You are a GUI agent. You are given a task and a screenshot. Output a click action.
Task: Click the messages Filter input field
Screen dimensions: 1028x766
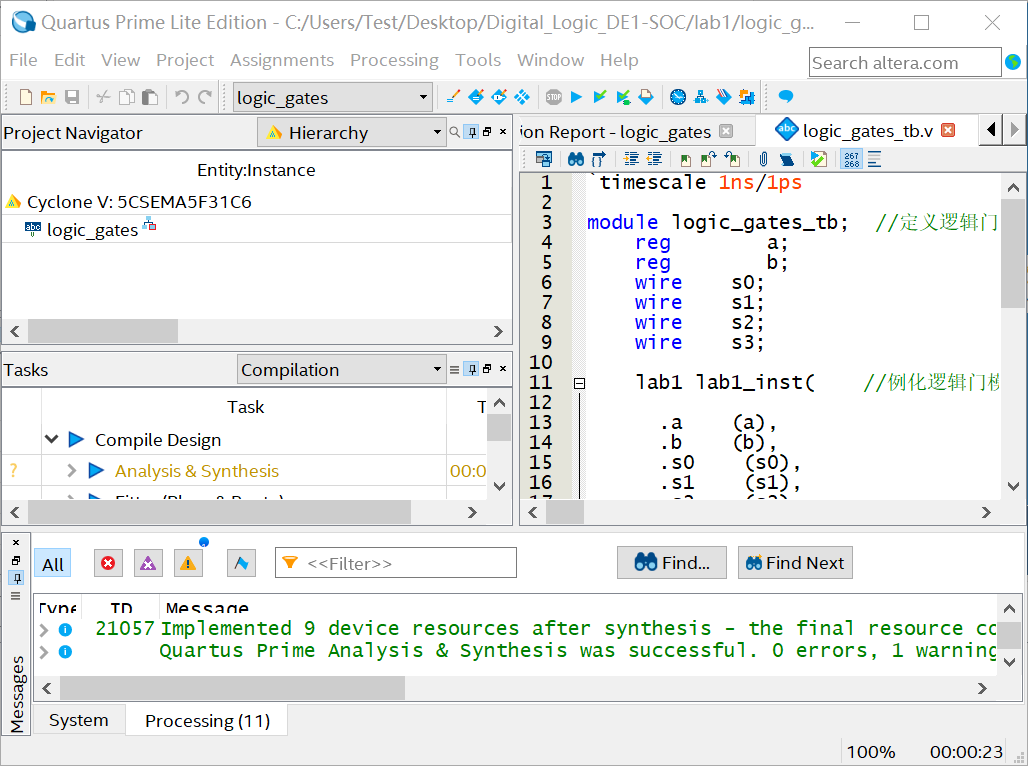[x=396, y=563]
